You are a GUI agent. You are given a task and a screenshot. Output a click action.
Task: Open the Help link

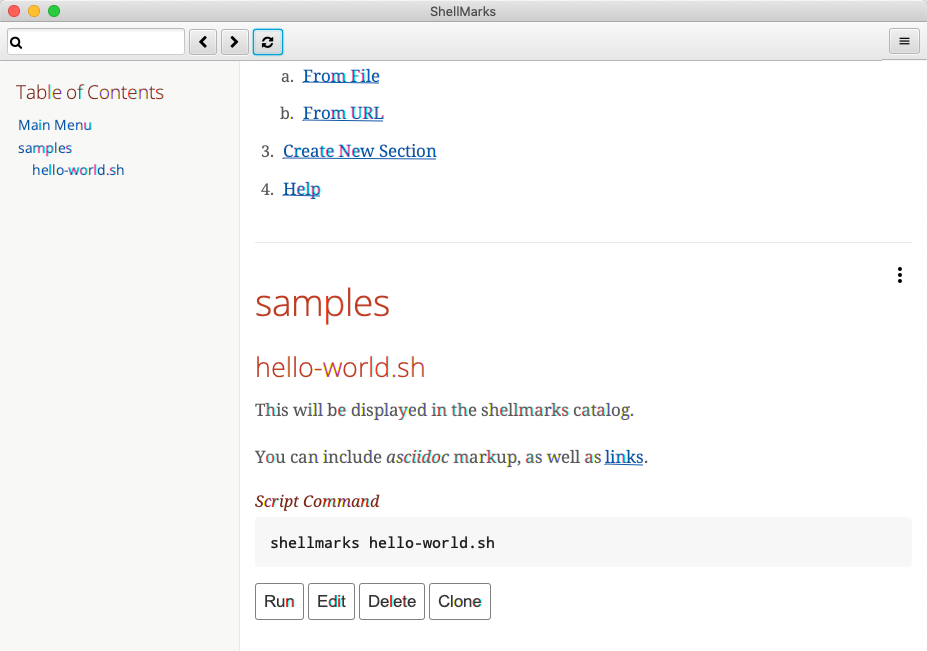tap(301, 189)
